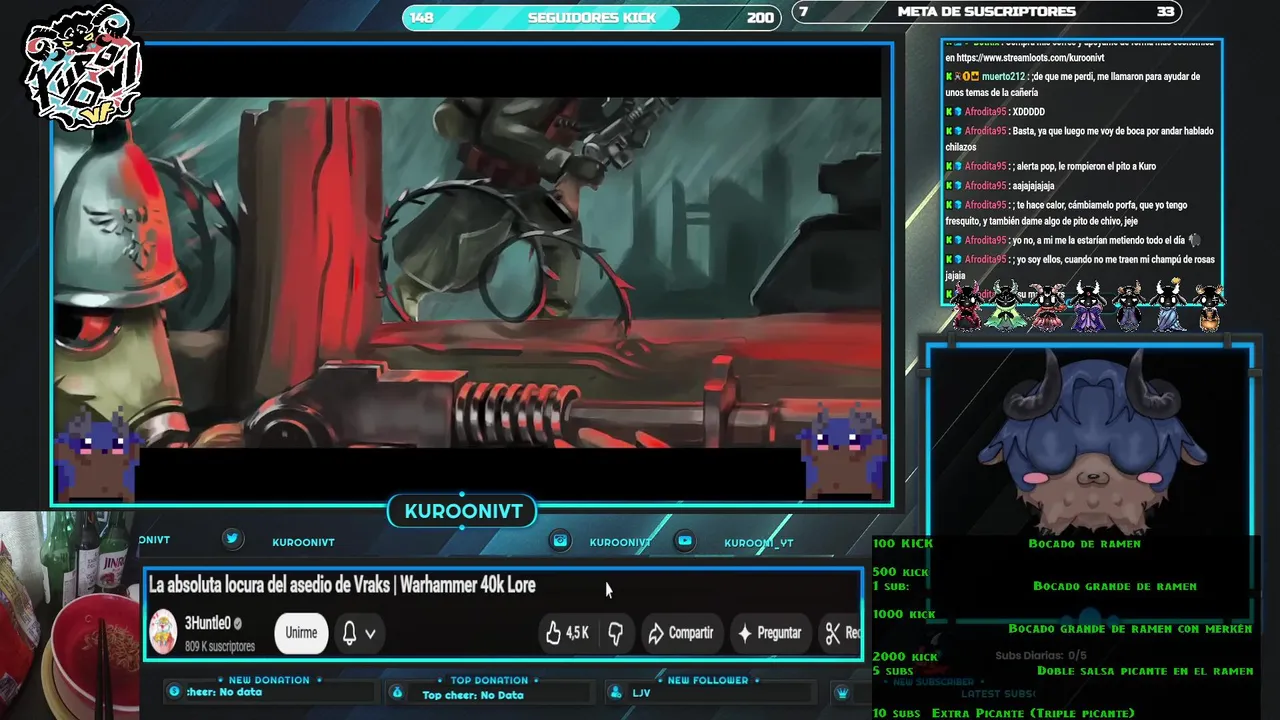Screen dimensions: 1280x720
Task: Click the KUROONIVT channel name badge
Action: point(463,511)
